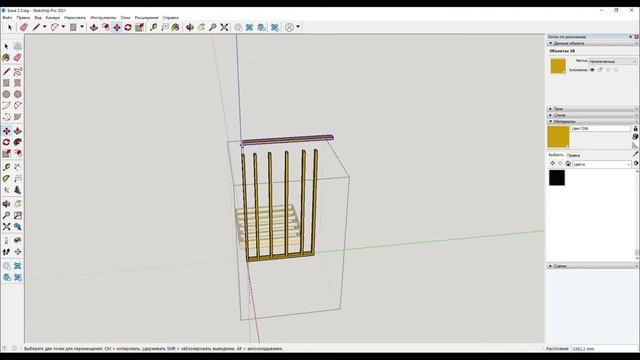Screen dimensions: 640x360
Task: Toggle receive shadows icon in entity info
Action: (x=608, y=70)
